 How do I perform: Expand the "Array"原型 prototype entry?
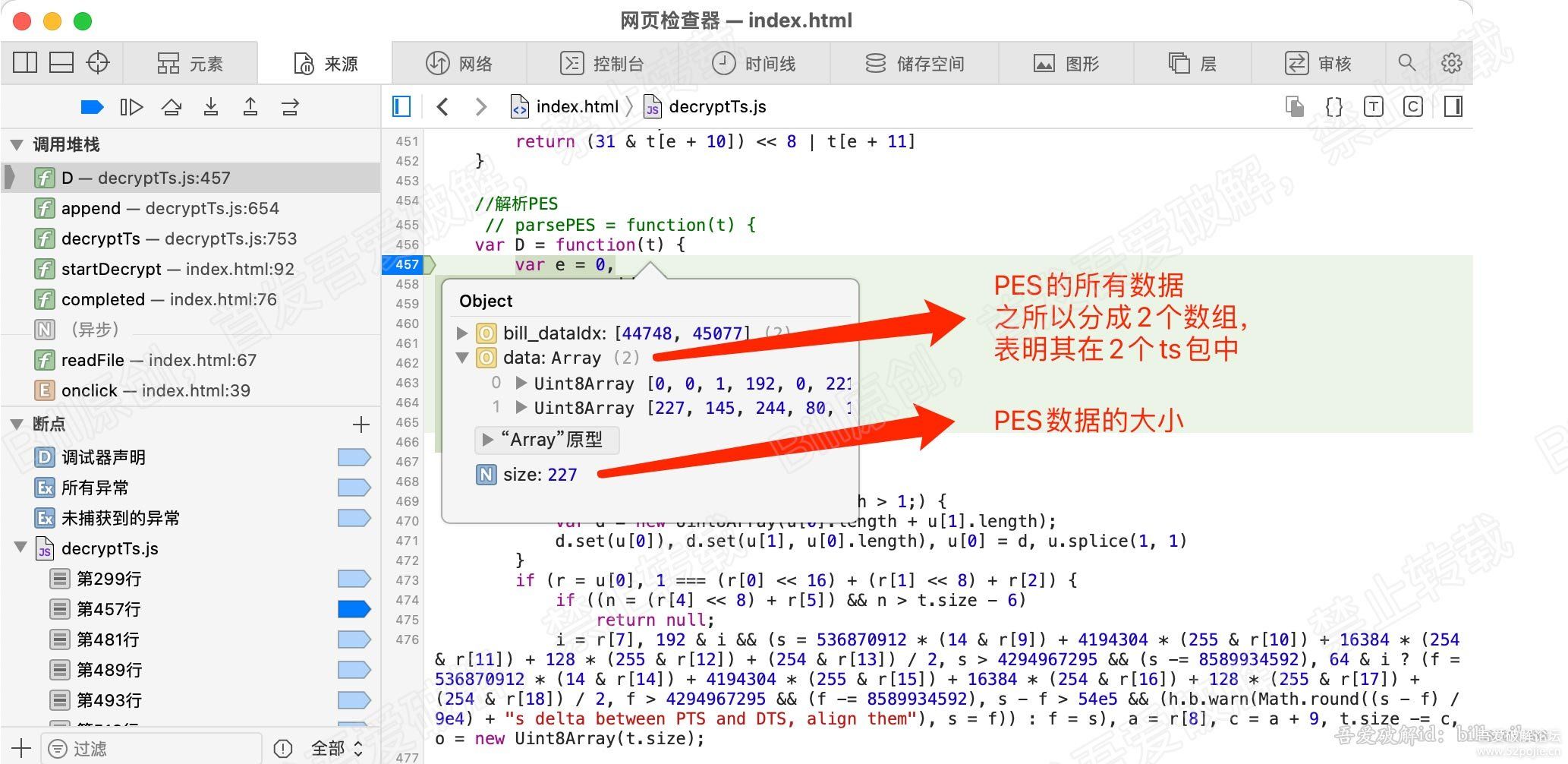click(x=486, y=439)
